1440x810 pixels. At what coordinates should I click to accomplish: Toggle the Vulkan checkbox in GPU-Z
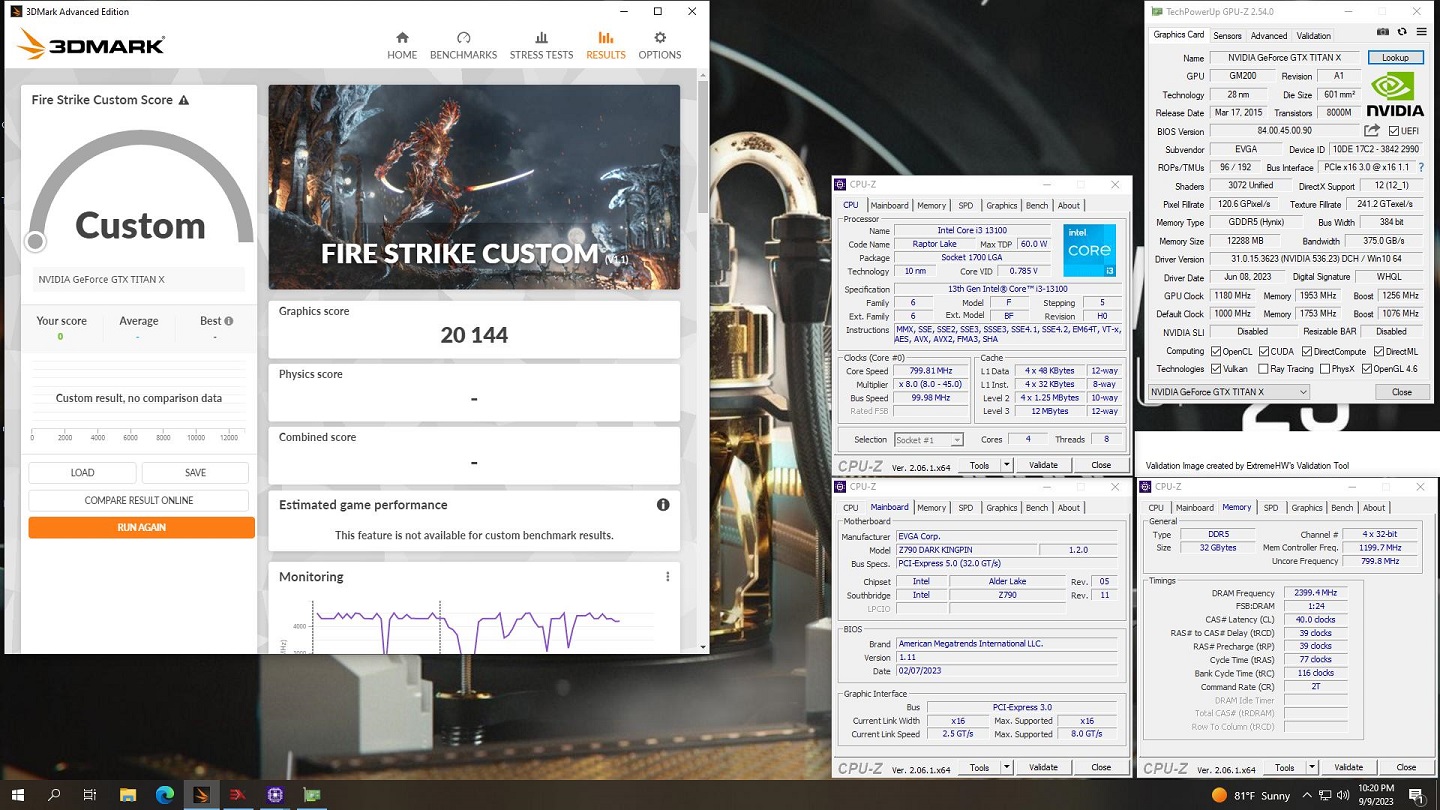[1216, 369]
